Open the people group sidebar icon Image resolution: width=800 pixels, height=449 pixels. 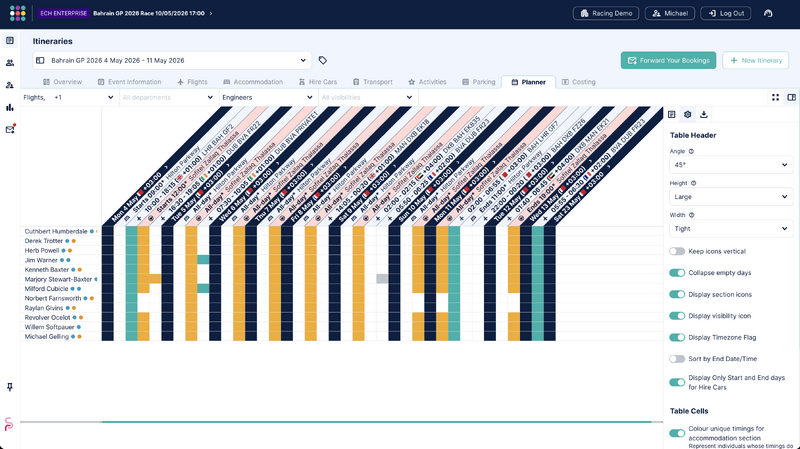pyautogui.click(x=10, y=63)
